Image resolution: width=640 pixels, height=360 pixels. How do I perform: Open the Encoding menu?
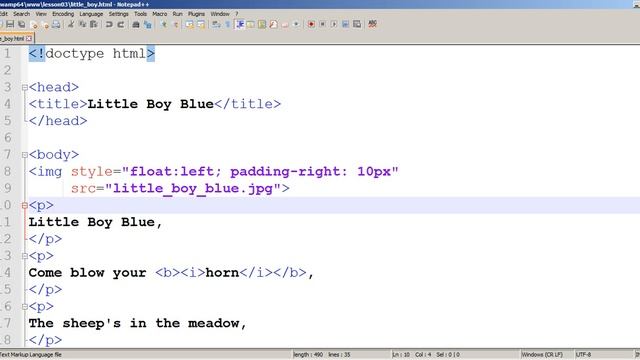63,14
